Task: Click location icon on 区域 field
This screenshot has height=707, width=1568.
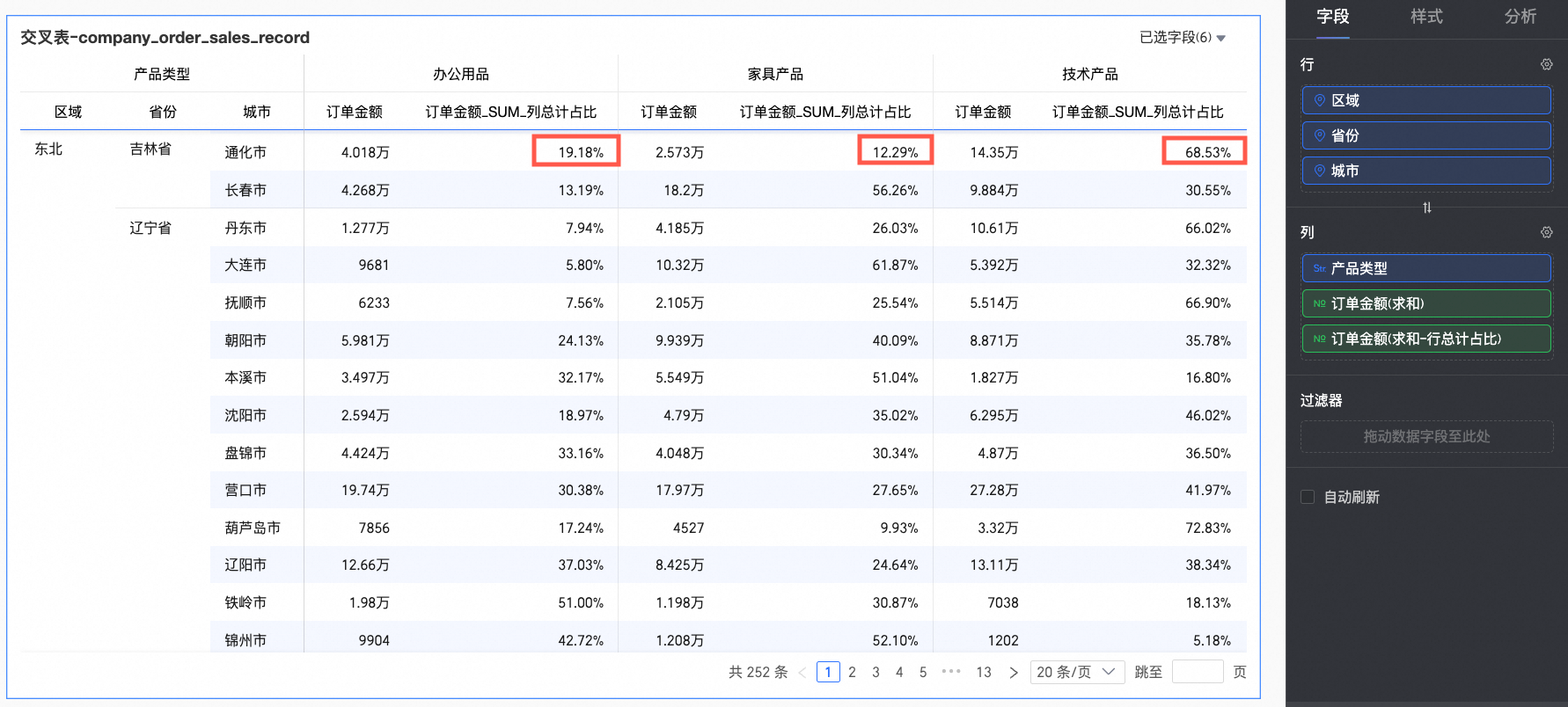Action: click(x=1319, y=100)
